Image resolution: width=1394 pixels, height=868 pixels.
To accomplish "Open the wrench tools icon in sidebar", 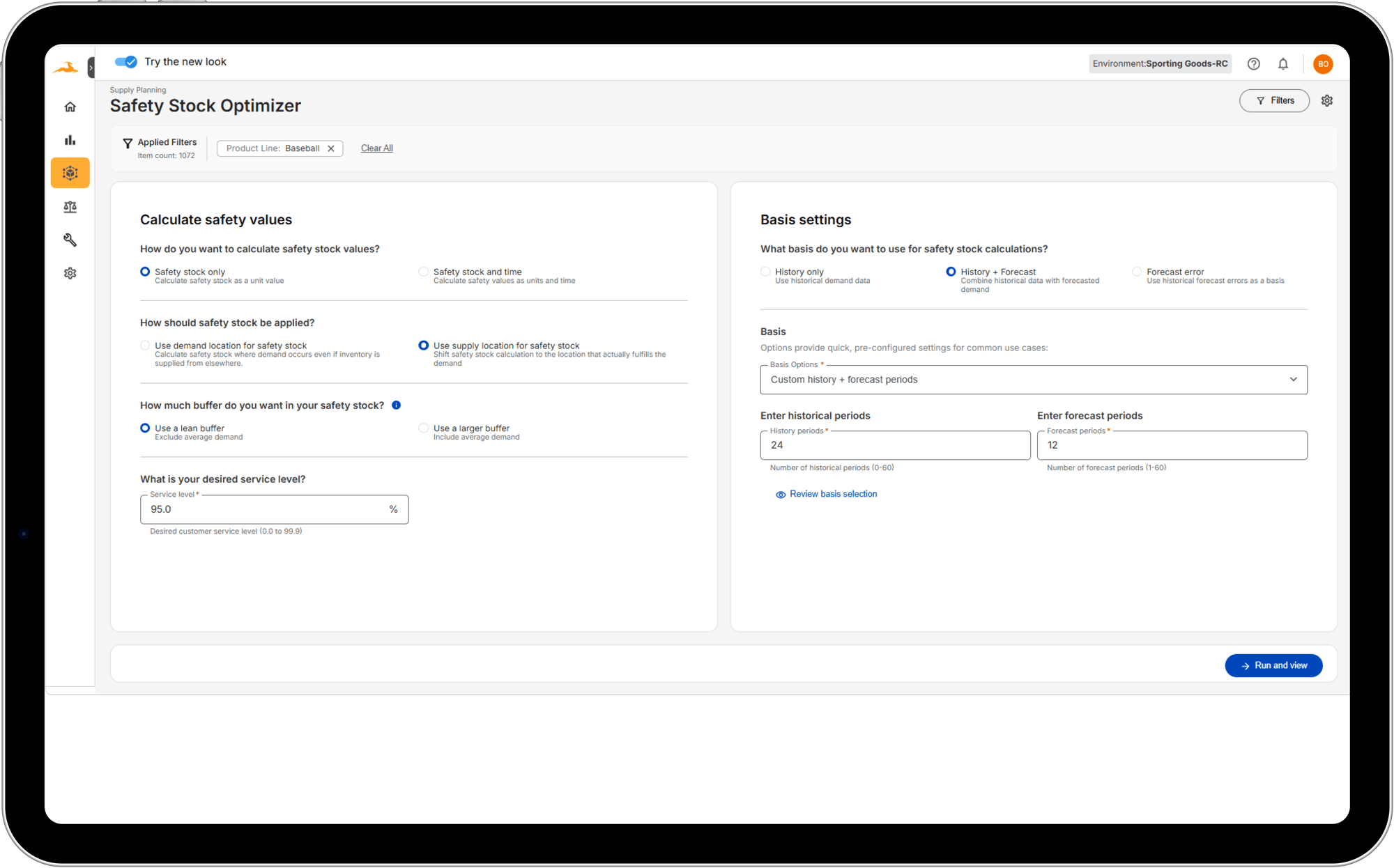I will (x=70, y=240).
